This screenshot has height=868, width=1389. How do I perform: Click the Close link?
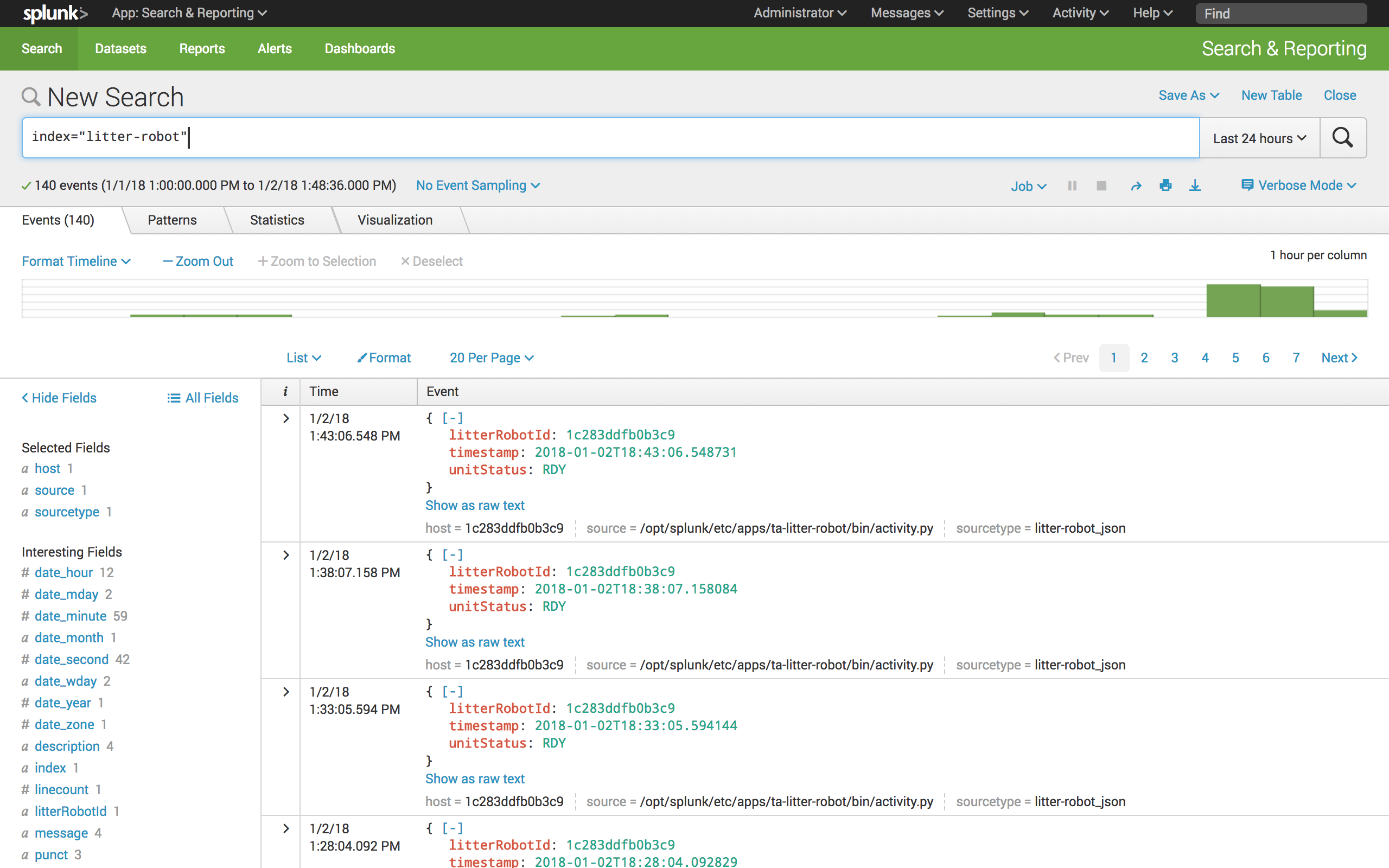(x=1340, y=95)
